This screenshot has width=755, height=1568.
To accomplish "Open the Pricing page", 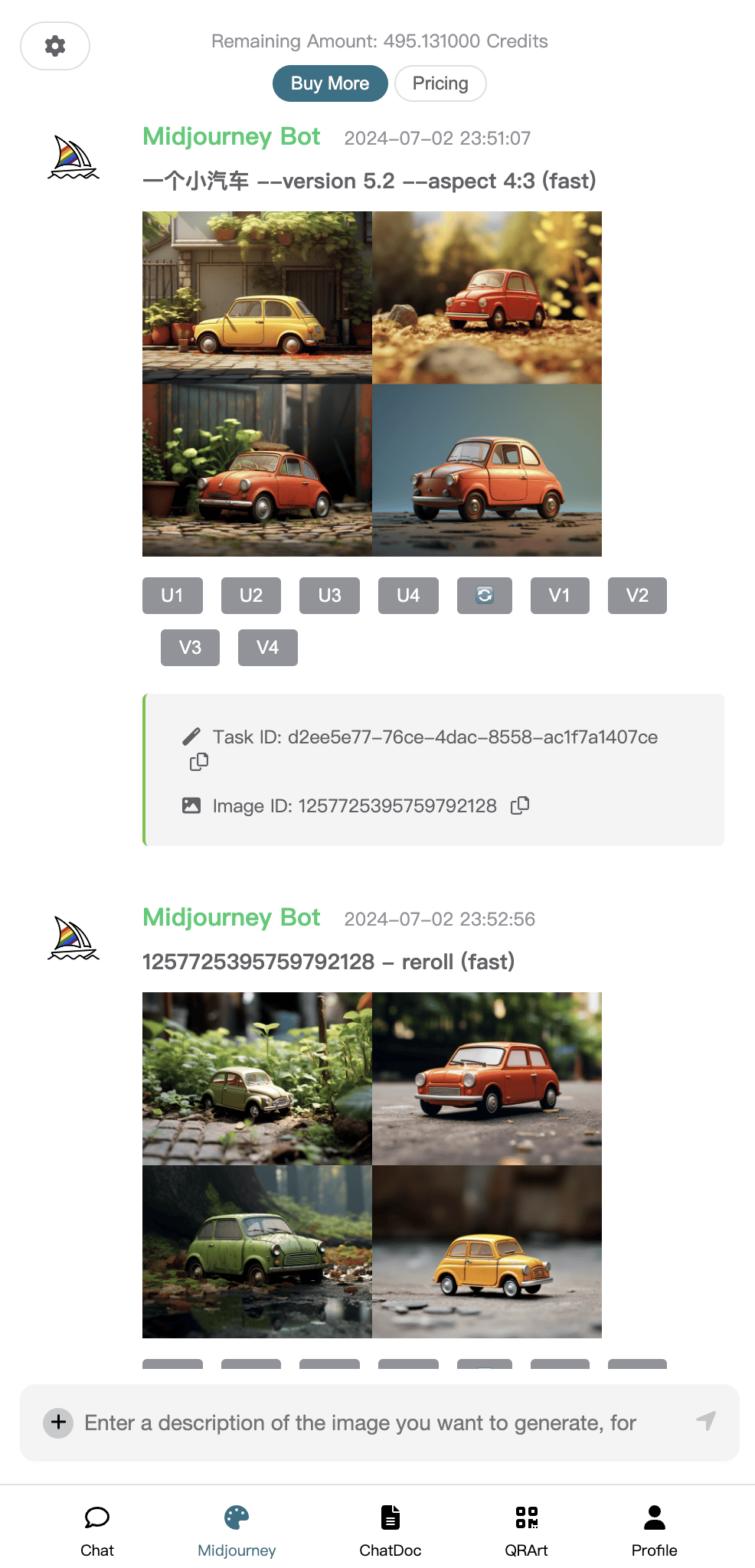I will click(x=440, y=83).
